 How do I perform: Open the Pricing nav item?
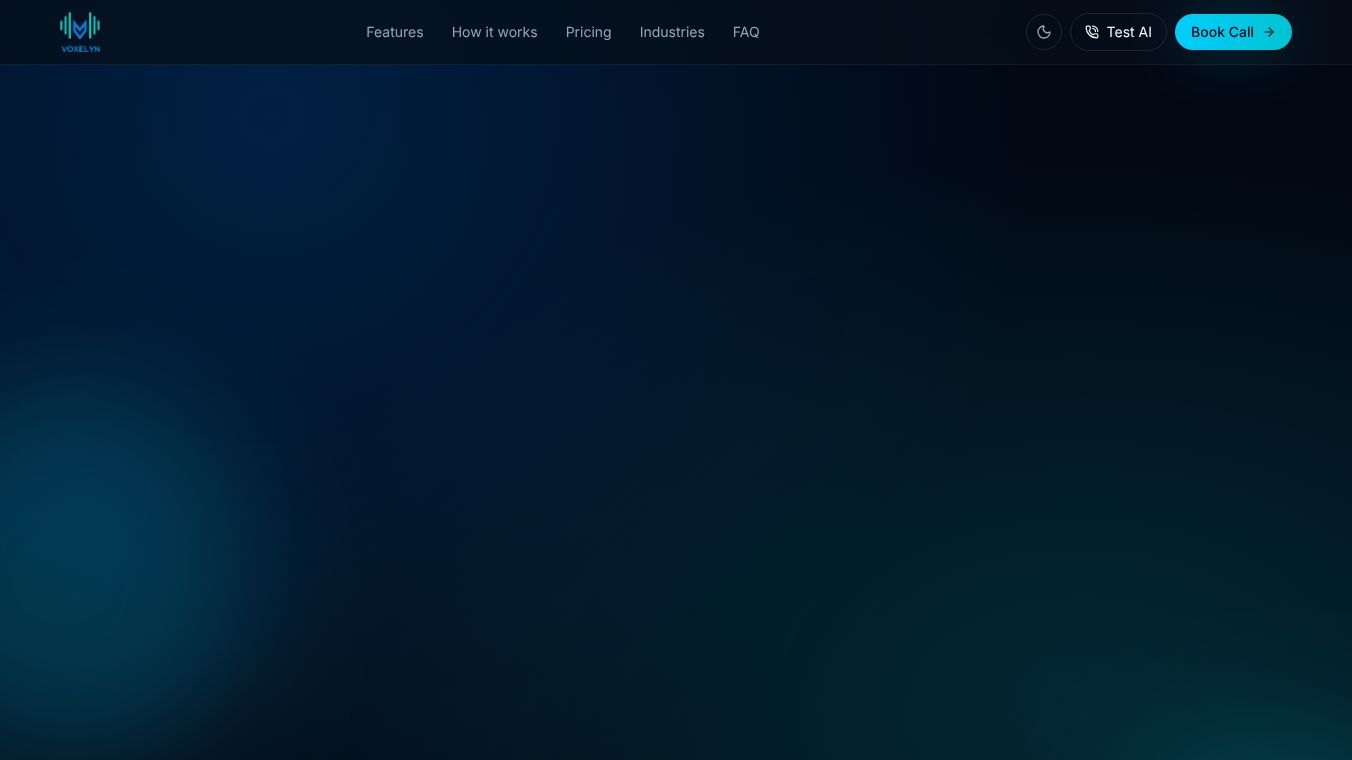click(588, 32)
